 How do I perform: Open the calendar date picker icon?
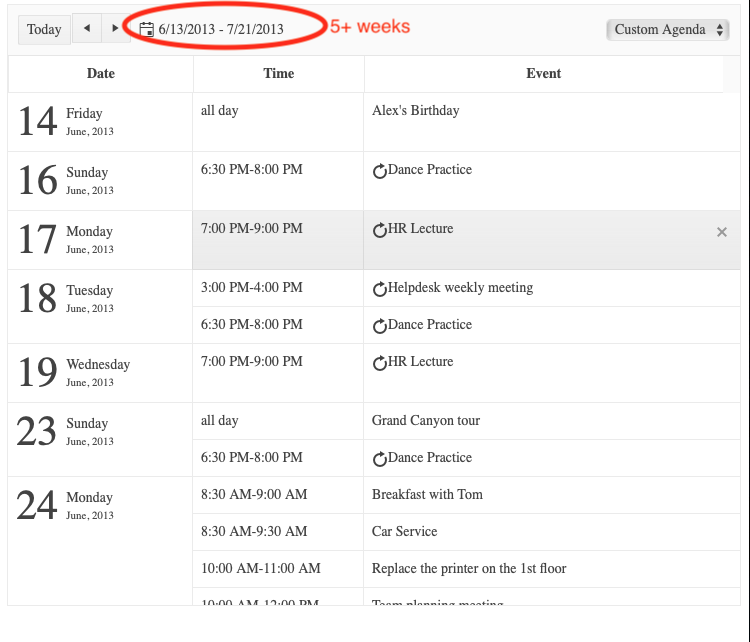pos(146,29)
